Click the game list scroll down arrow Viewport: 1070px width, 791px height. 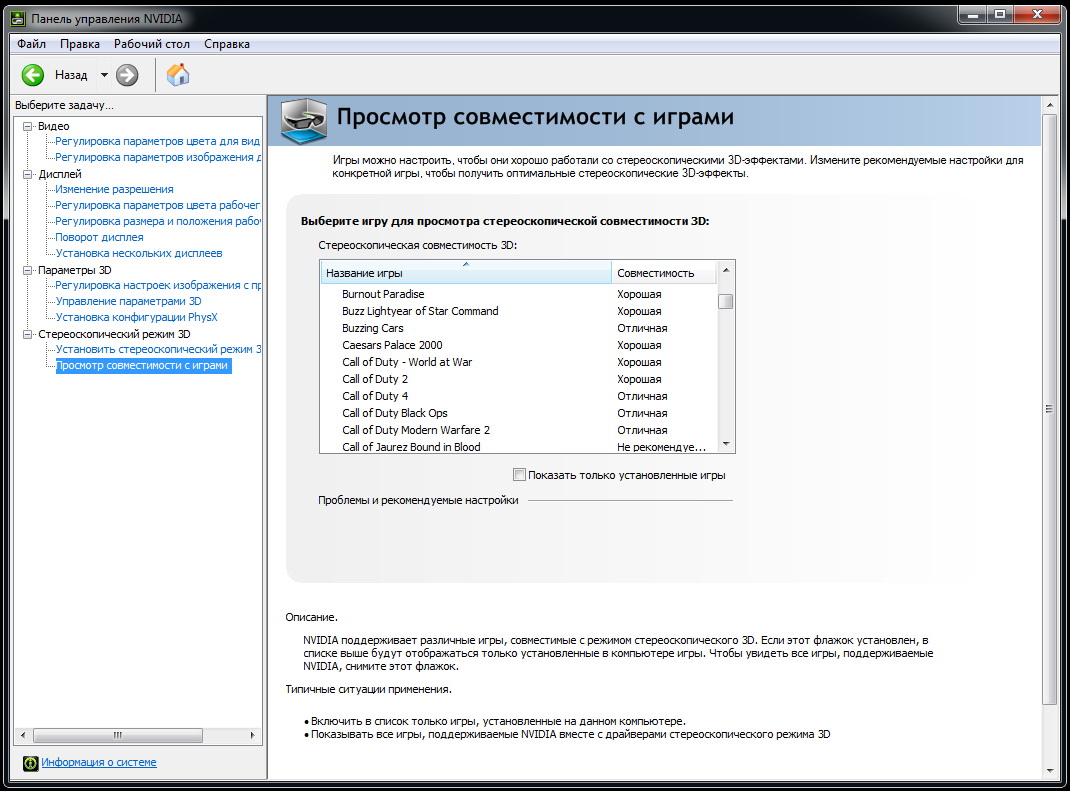click(726, 444)
